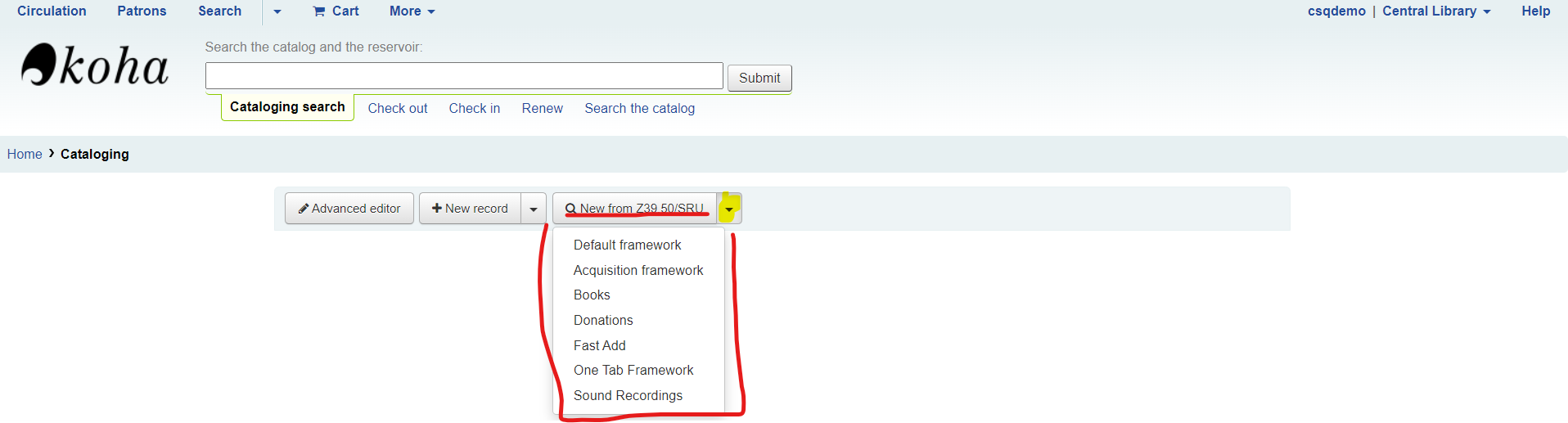Select Books framework

tap(592, 295)
